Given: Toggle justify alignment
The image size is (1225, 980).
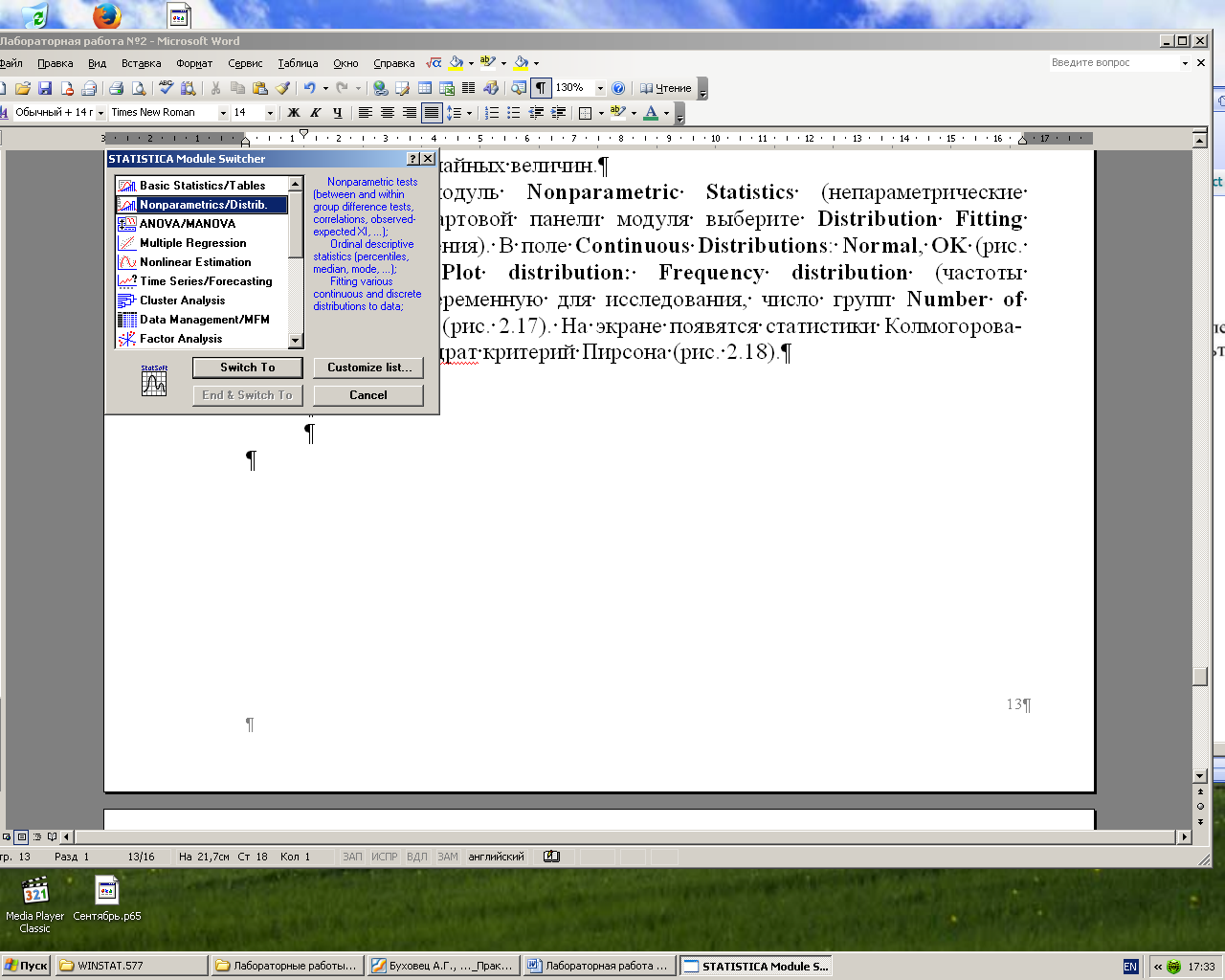Looking at the screenshot, I should pyautogui.click(x=432, y=113).
